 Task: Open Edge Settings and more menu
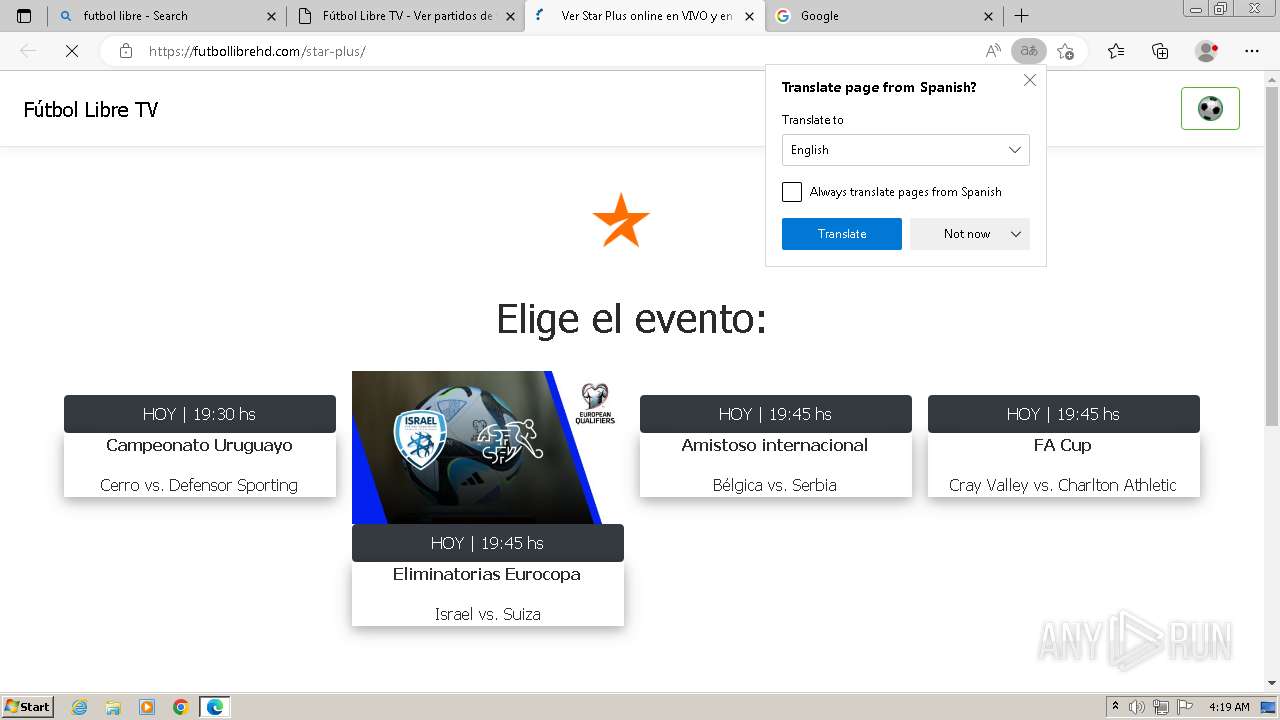(1252, 51)
